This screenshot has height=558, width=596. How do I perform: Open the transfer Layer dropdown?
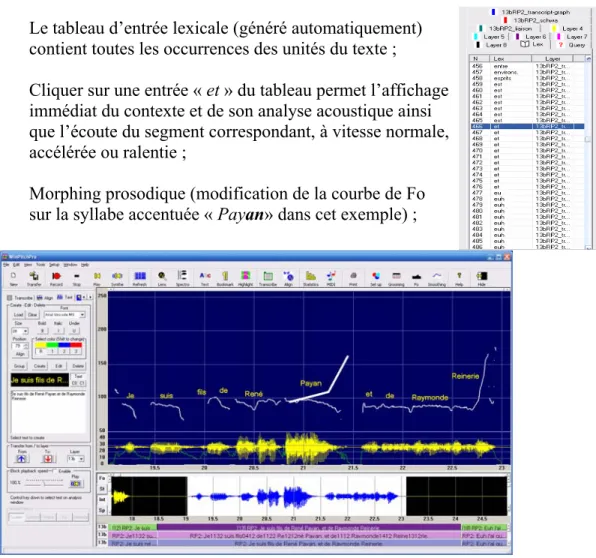[x=75, y=459]
